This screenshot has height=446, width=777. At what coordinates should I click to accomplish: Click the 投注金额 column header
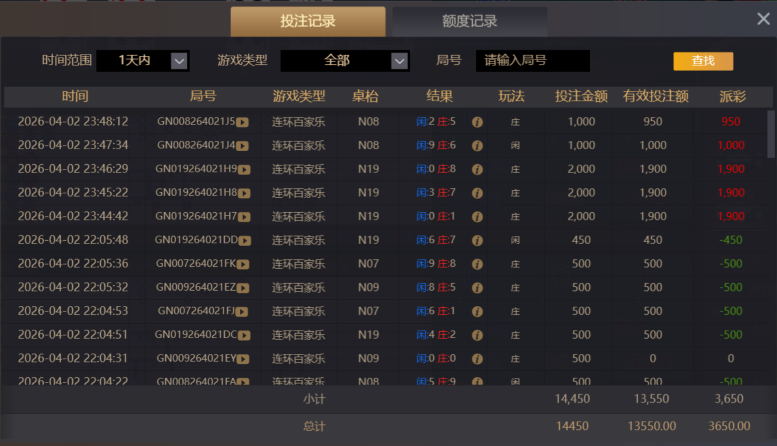tap(581, 96)
